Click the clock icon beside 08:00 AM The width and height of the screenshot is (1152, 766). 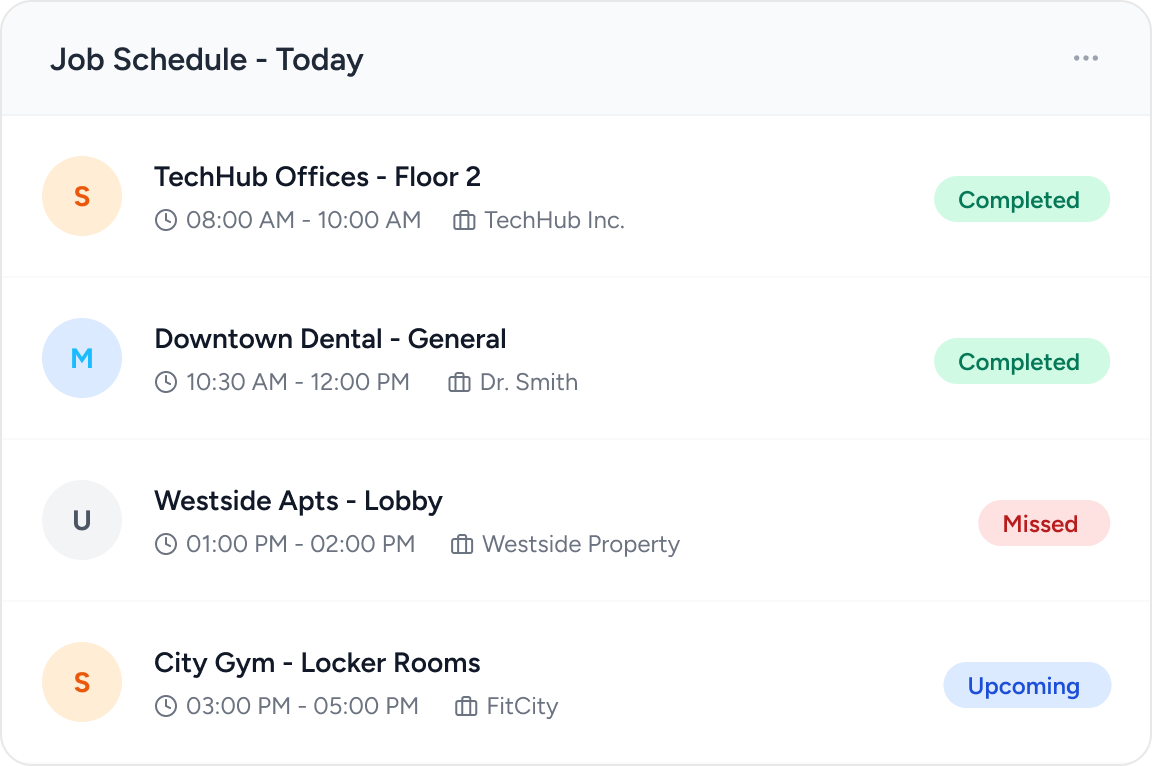point(166,220)
